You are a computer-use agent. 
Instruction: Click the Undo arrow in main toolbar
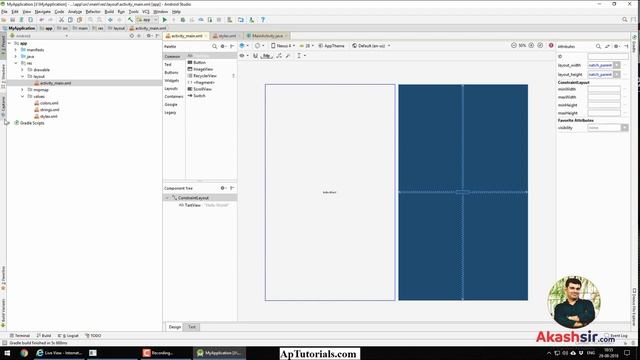42,20
